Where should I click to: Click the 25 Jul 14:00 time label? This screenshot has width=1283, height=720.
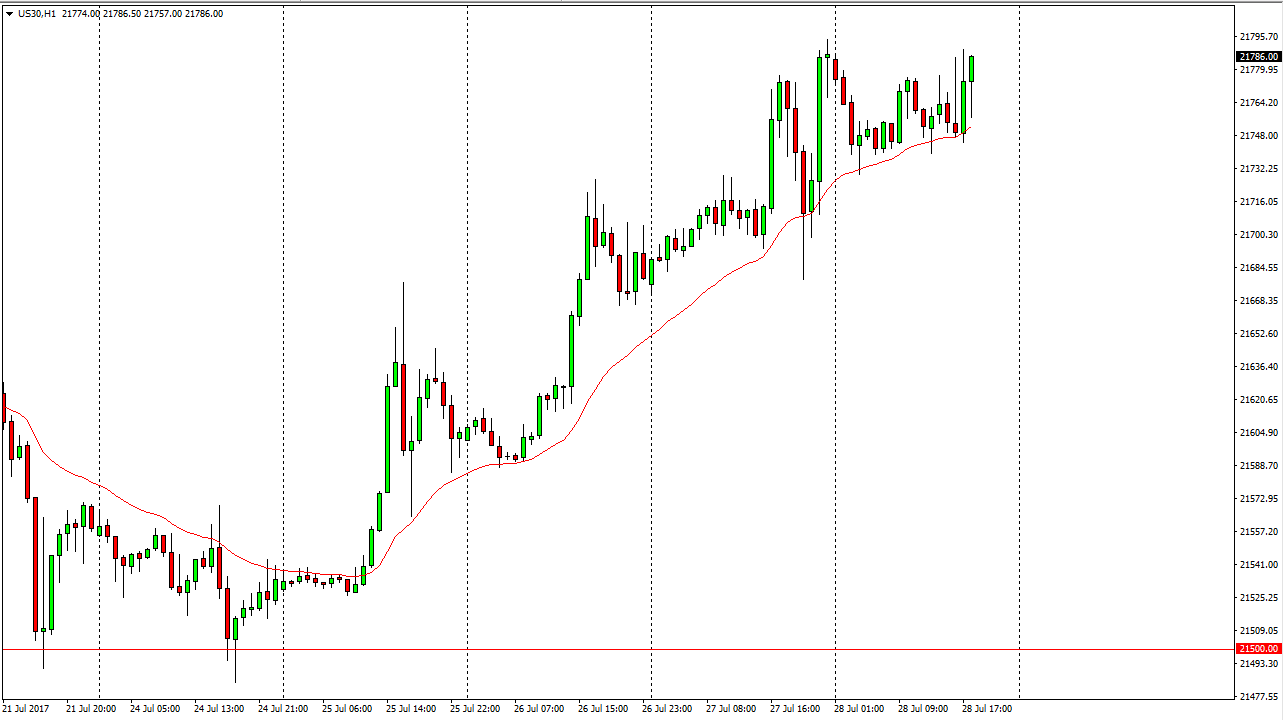pos(411,709)
